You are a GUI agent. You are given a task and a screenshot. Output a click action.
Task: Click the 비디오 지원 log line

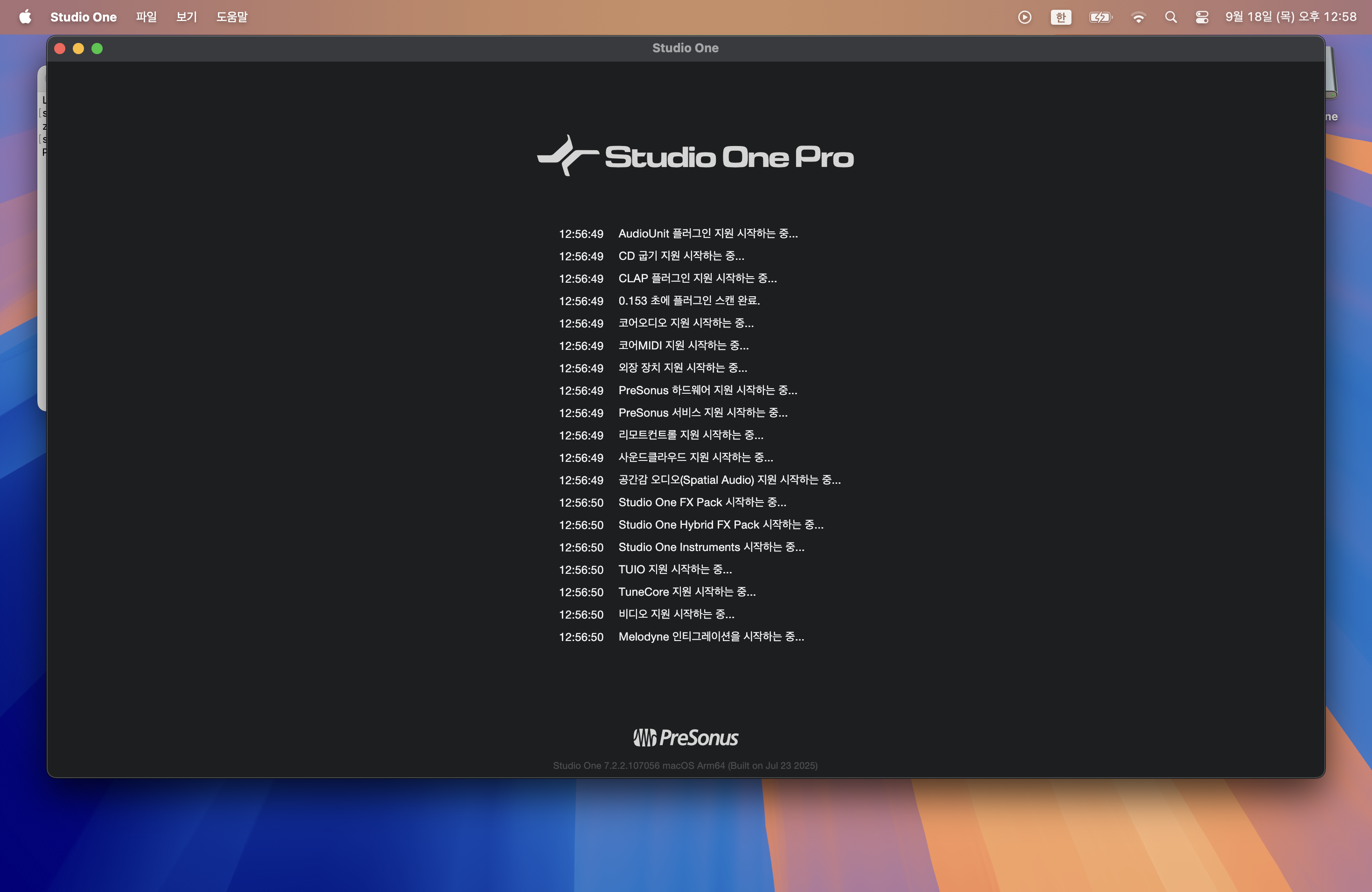click(646, 614)
